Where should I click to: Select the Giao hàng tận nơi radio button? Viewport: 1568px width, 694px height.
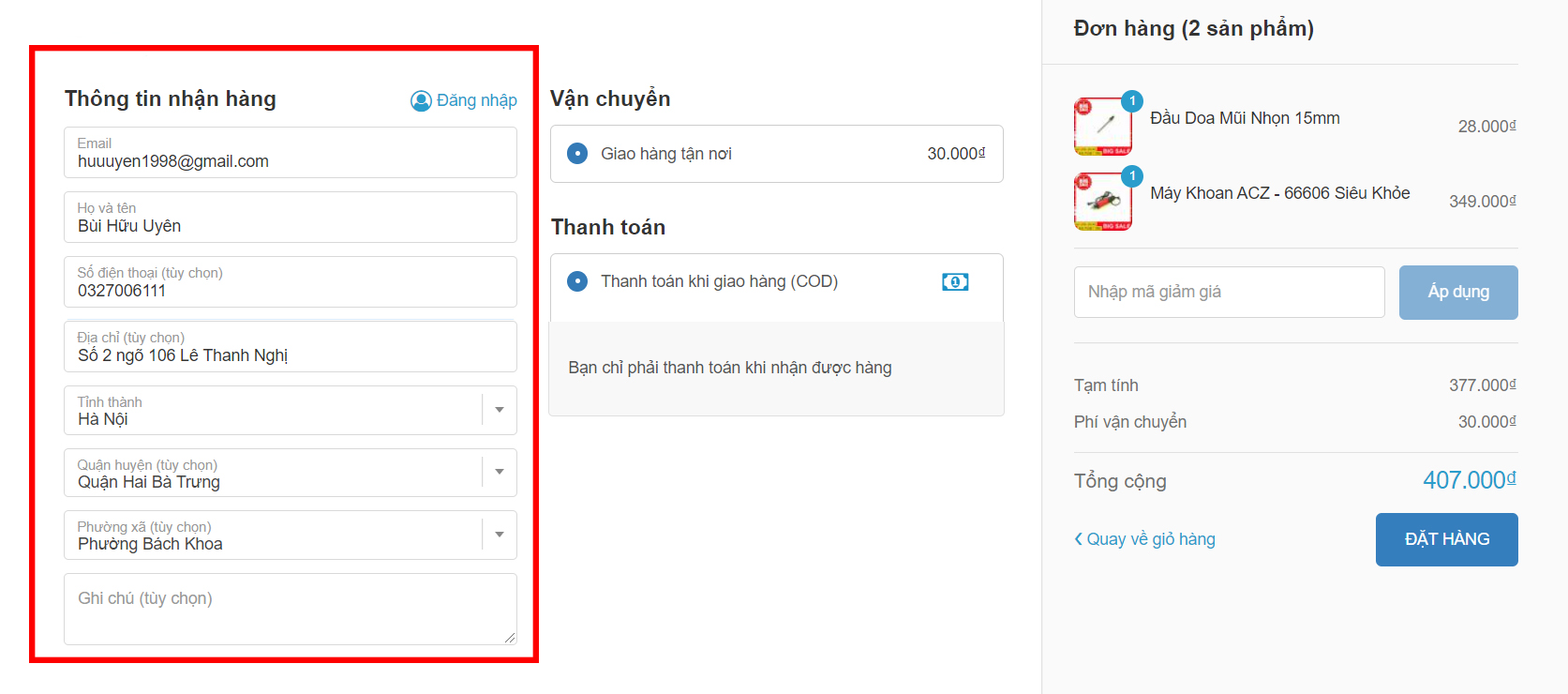click(577, 154)
